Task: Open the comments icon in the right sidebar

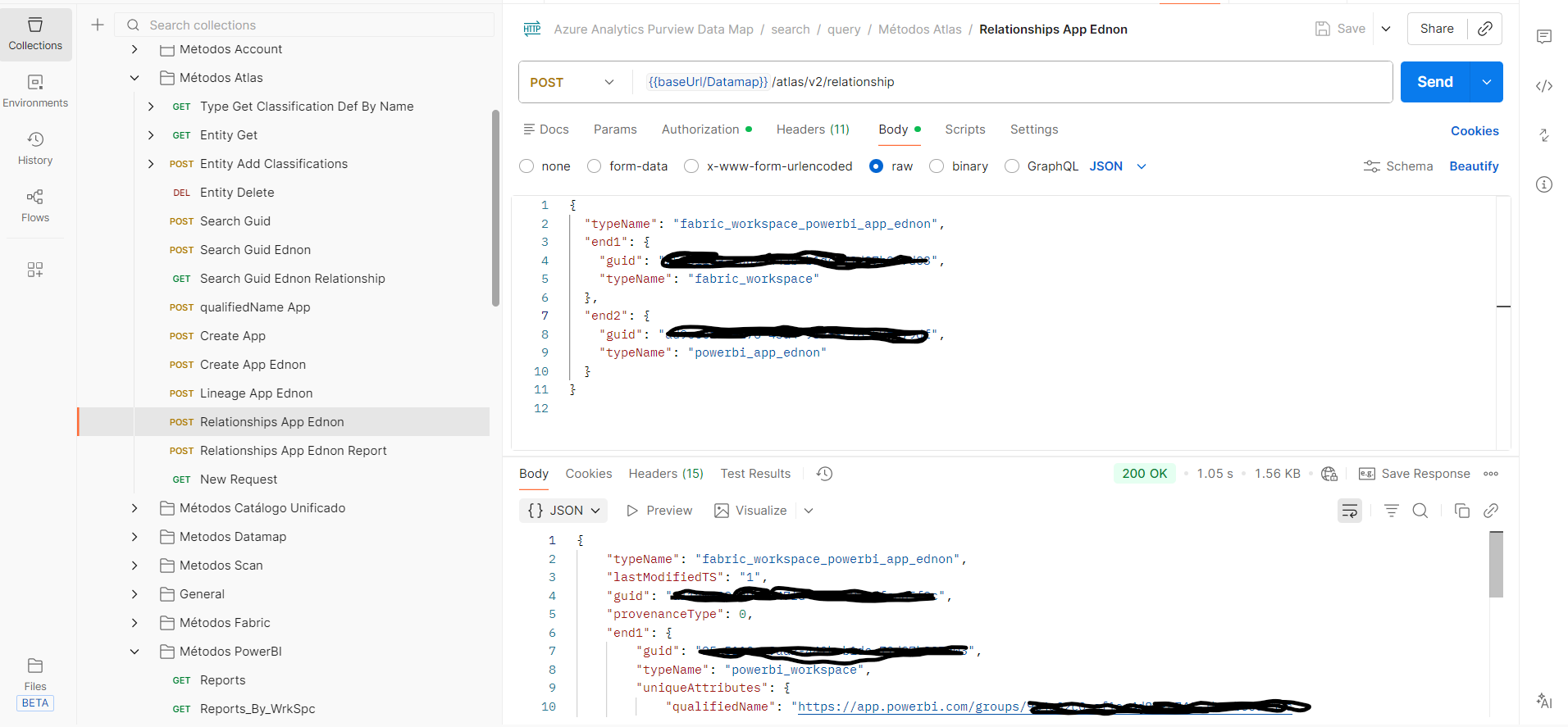Action: 1544,37
